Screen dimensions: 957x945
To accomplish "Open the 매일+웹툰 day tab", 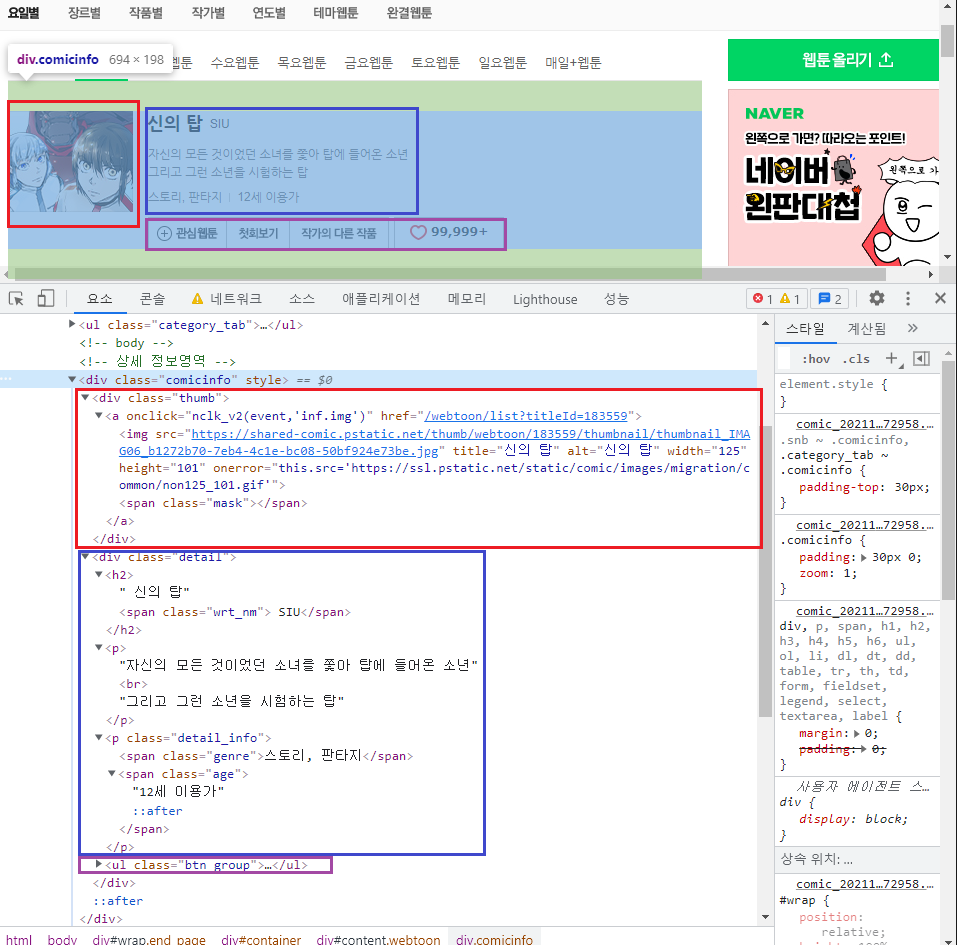I will (x=573, y=62).
